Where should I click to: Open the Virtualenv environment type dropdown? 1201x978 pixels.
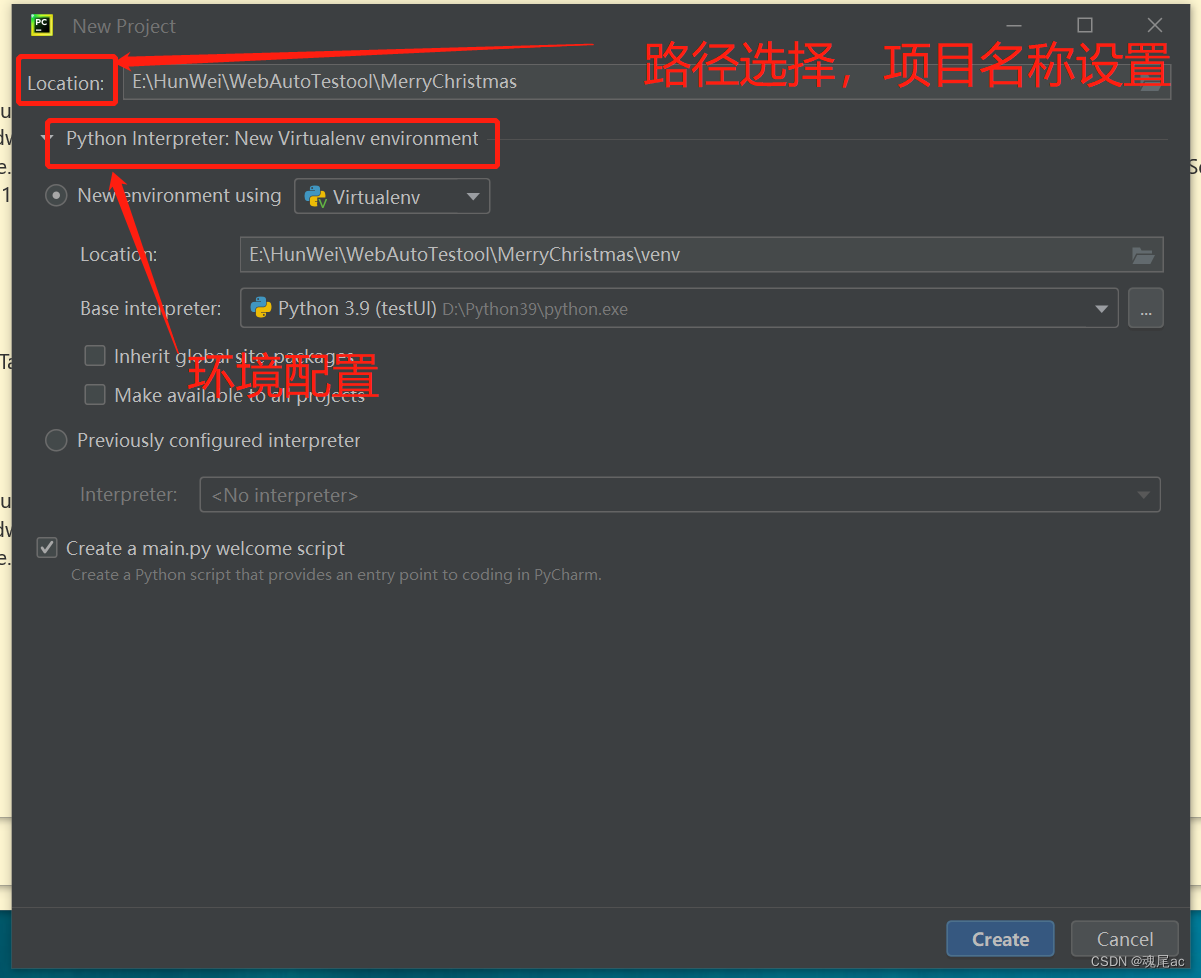pyautogui.click(x=392, y=196)
